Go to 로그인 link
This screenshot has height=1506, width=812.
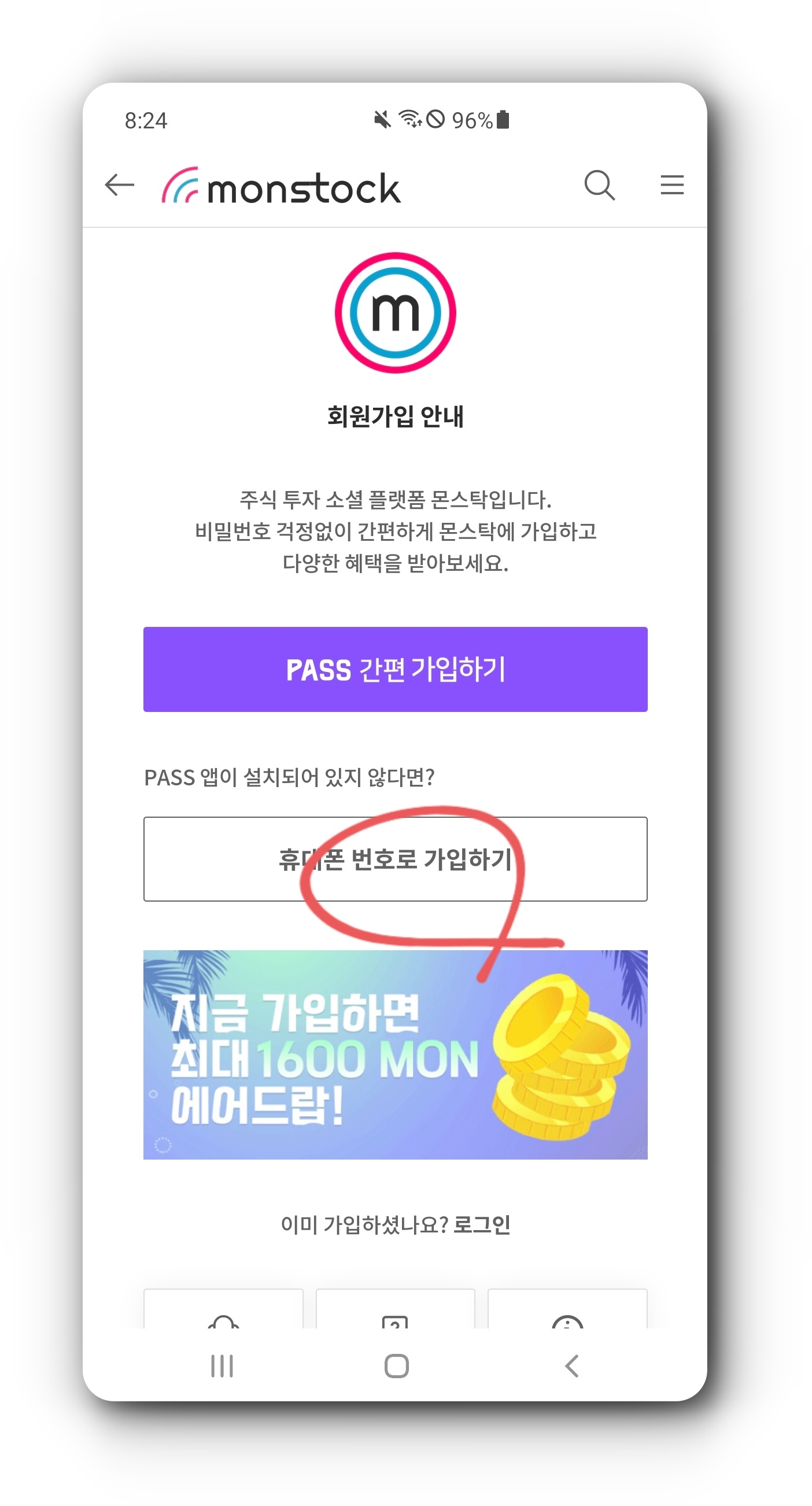click(x=482, y=1224)
